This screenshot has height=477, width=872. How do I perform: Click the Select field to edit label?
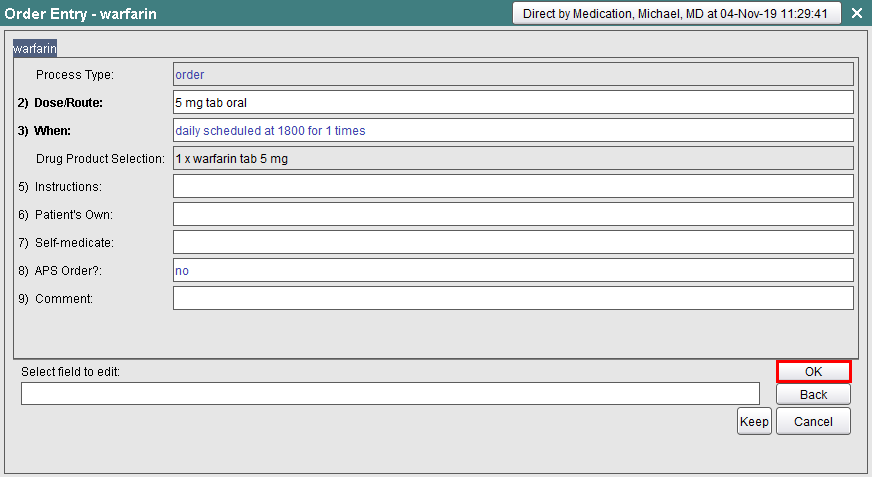pos(71,372)
